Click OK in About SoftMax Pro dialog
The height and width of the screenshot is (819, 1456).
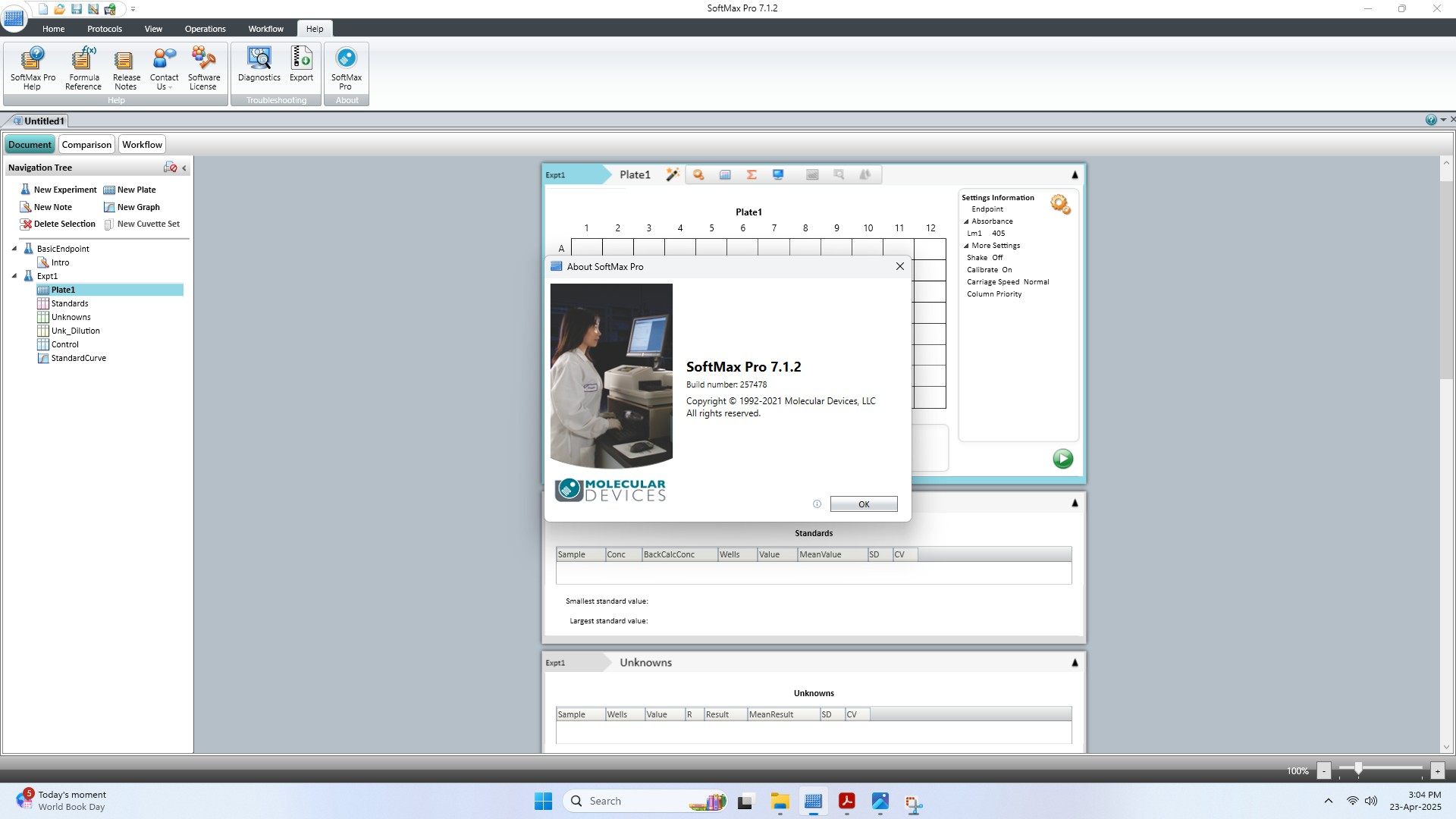click(x=864, y=504)
